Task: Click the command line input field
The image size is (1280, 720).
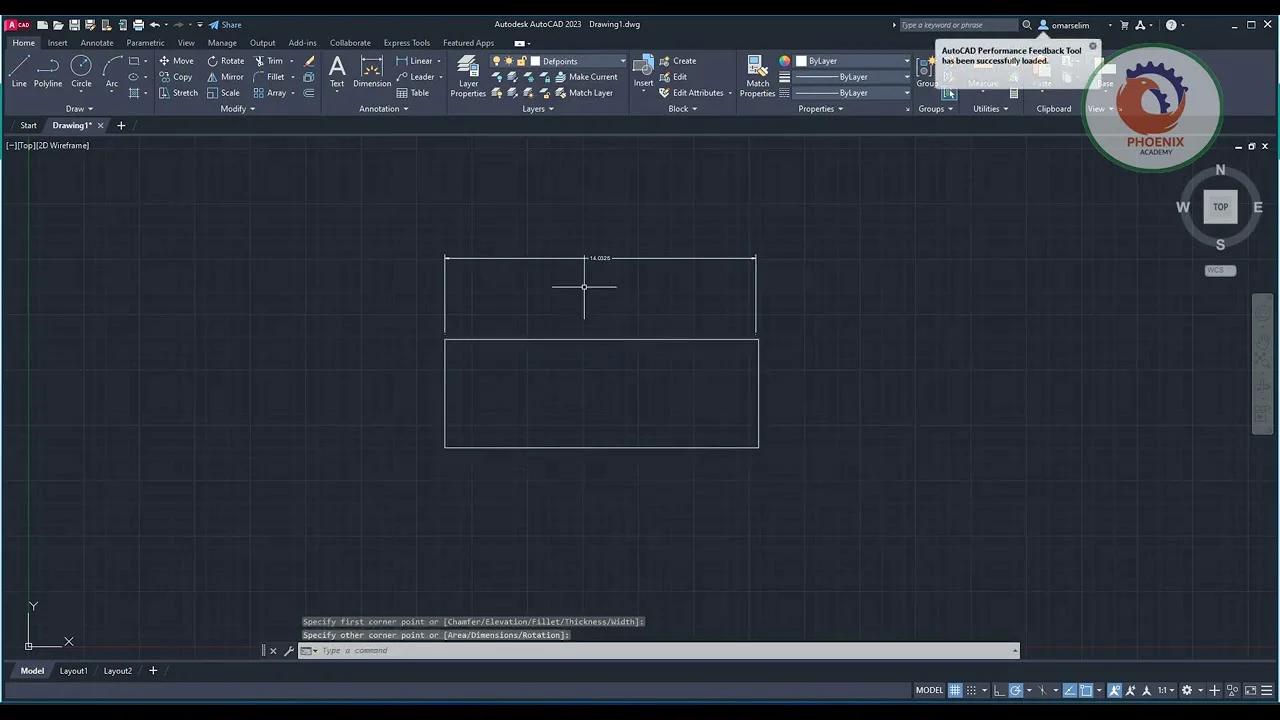Action: [x=660, y=651]
